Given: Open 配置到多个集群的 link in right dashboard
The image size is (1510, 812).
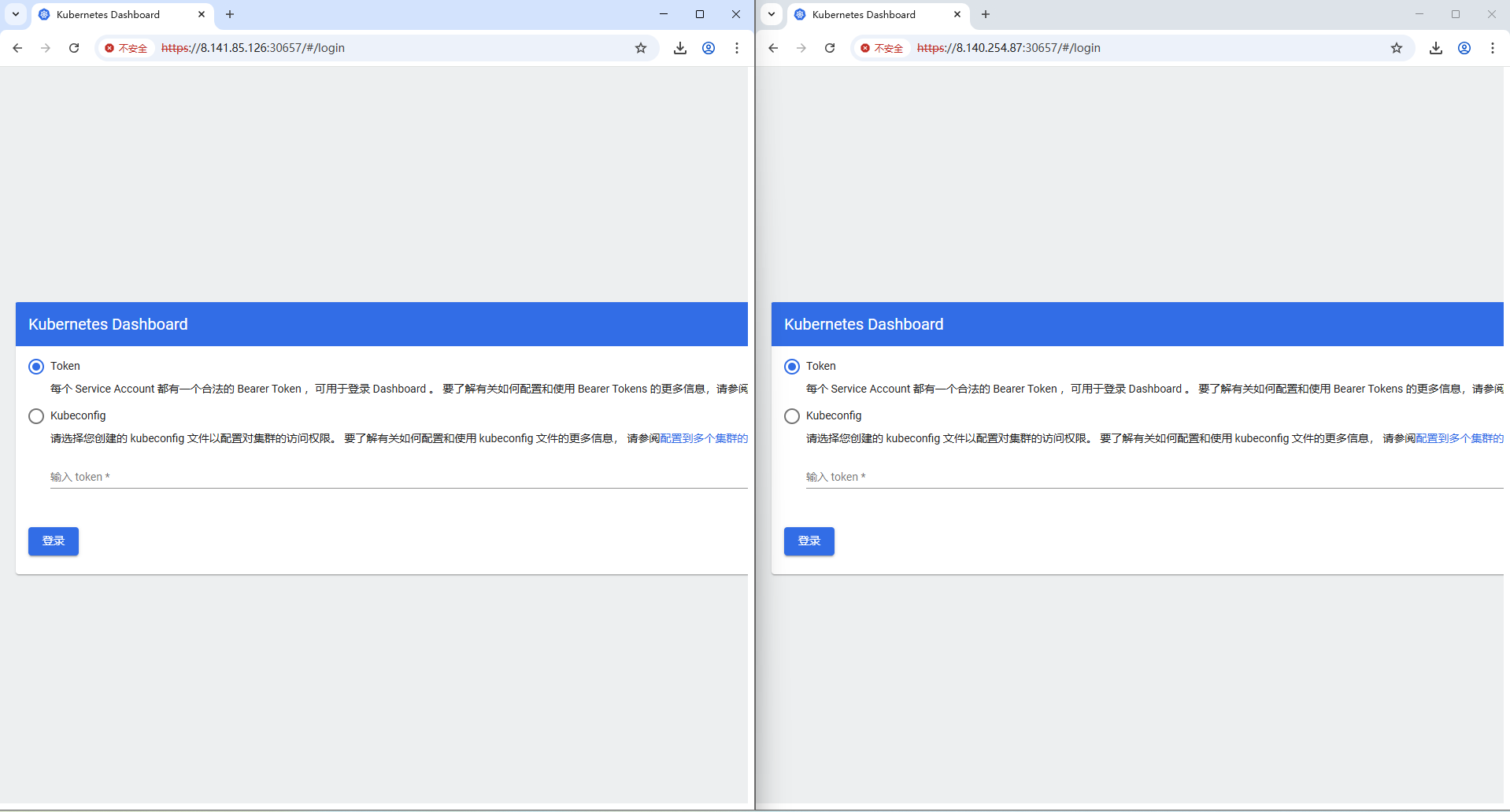Looking at the screenshot, I should (1460, 438).
